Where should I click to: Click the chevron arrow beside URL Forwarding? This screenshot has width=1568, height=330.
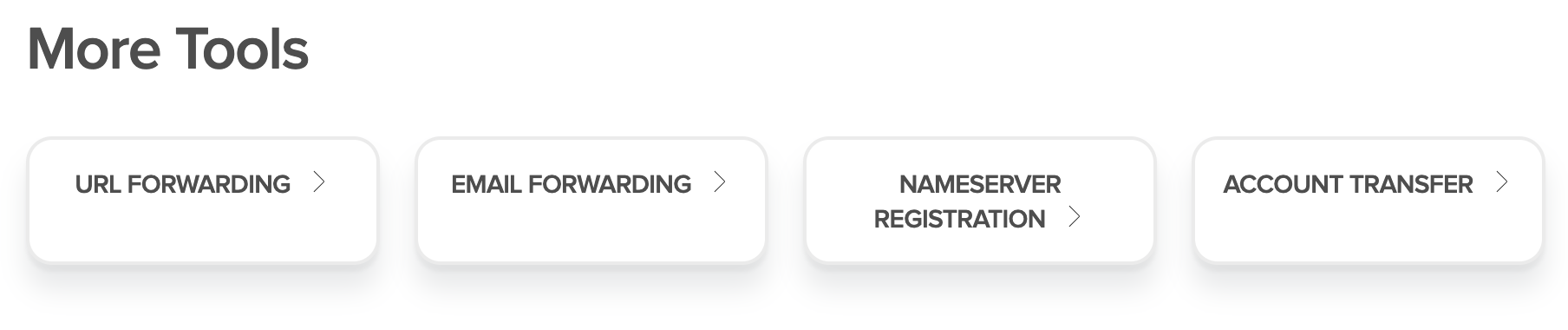[319, 182]
